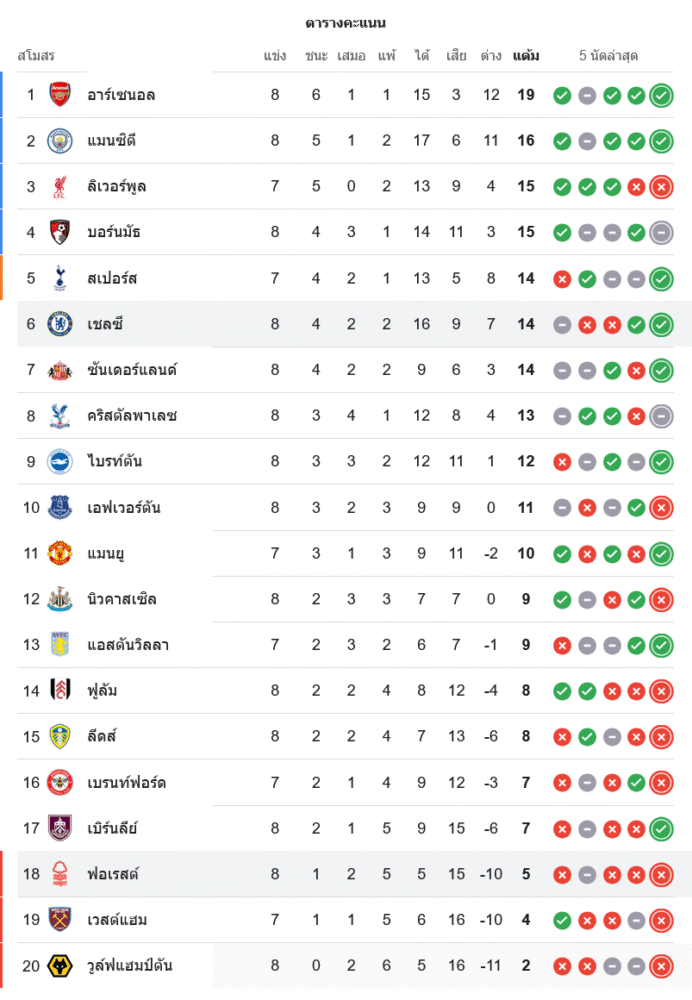Click the Manchester City club crest

click(x=60, y=141)
